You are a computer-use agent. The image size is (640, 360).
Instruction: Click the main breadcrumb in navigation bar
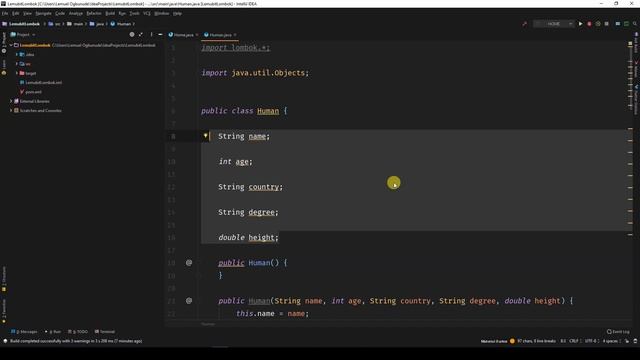75,24
